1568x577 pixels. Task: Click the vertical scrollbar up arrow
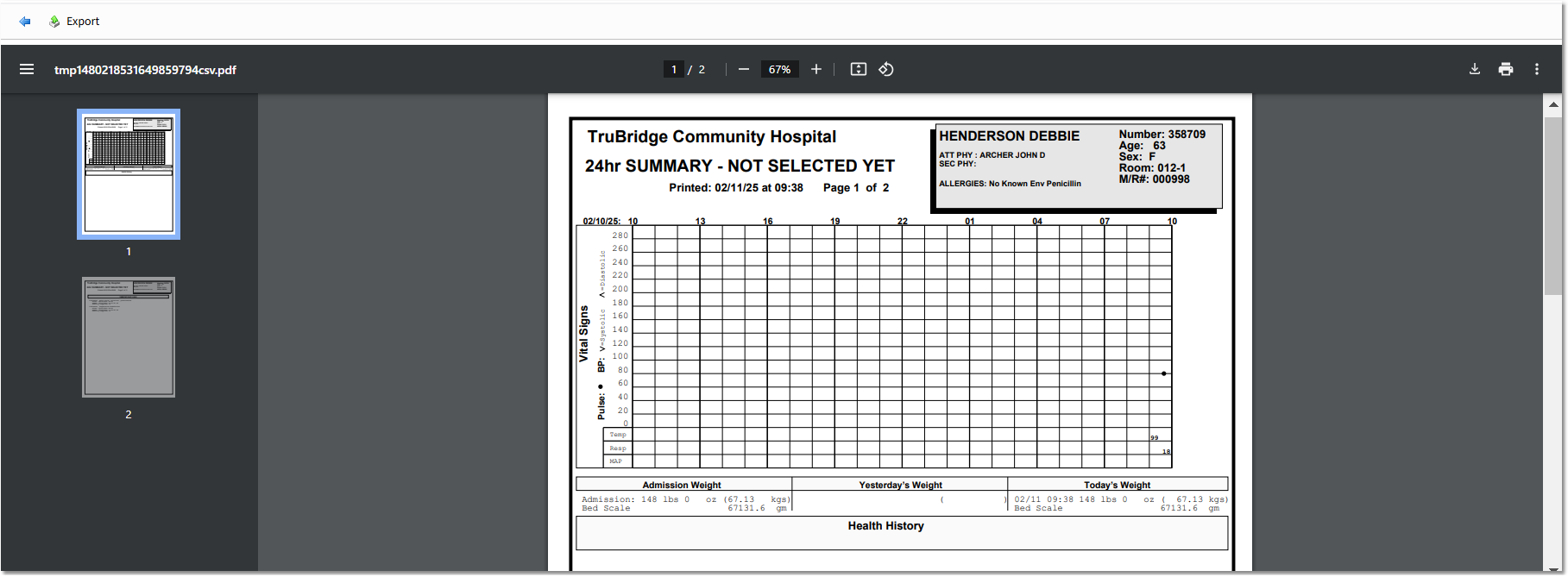pyautogui.click(x=1553, y=104)
